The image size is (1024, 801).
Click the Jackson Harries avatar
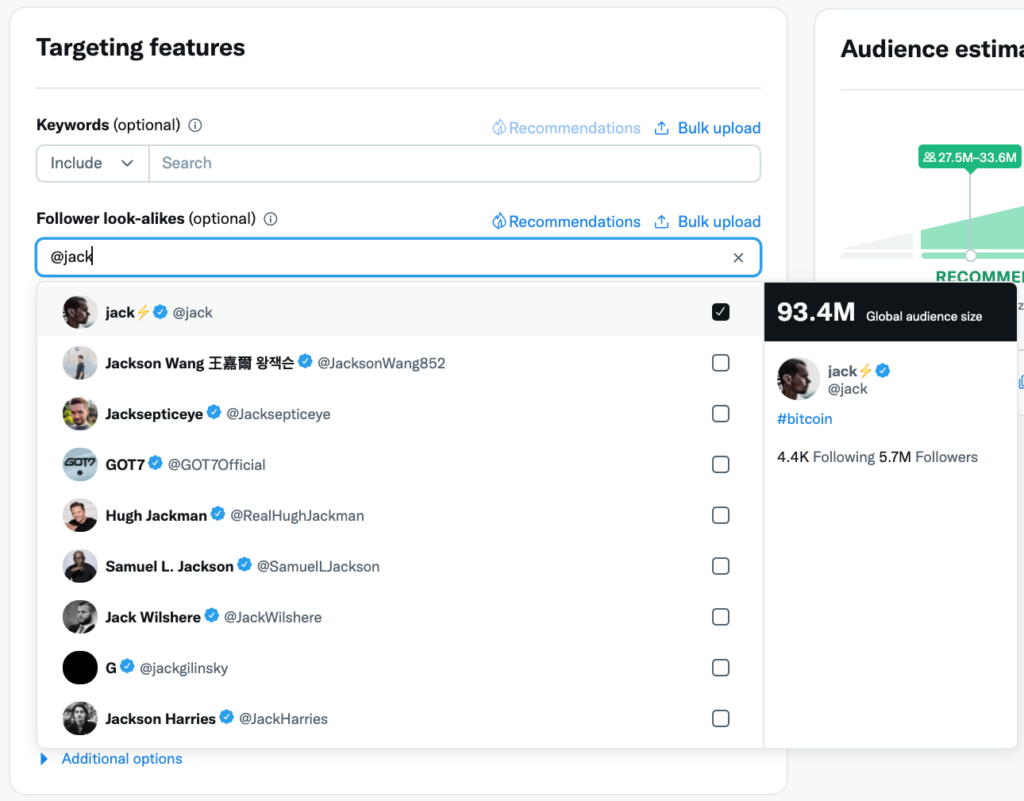80,718
